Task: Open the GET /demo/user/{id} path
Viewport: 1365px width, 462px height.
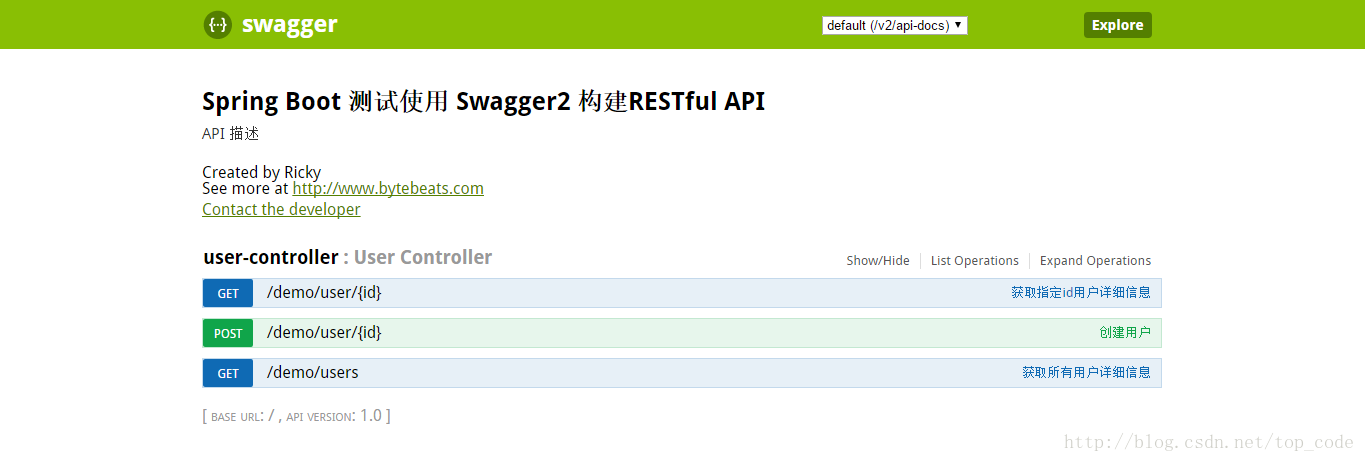Action: pos(324,292)
